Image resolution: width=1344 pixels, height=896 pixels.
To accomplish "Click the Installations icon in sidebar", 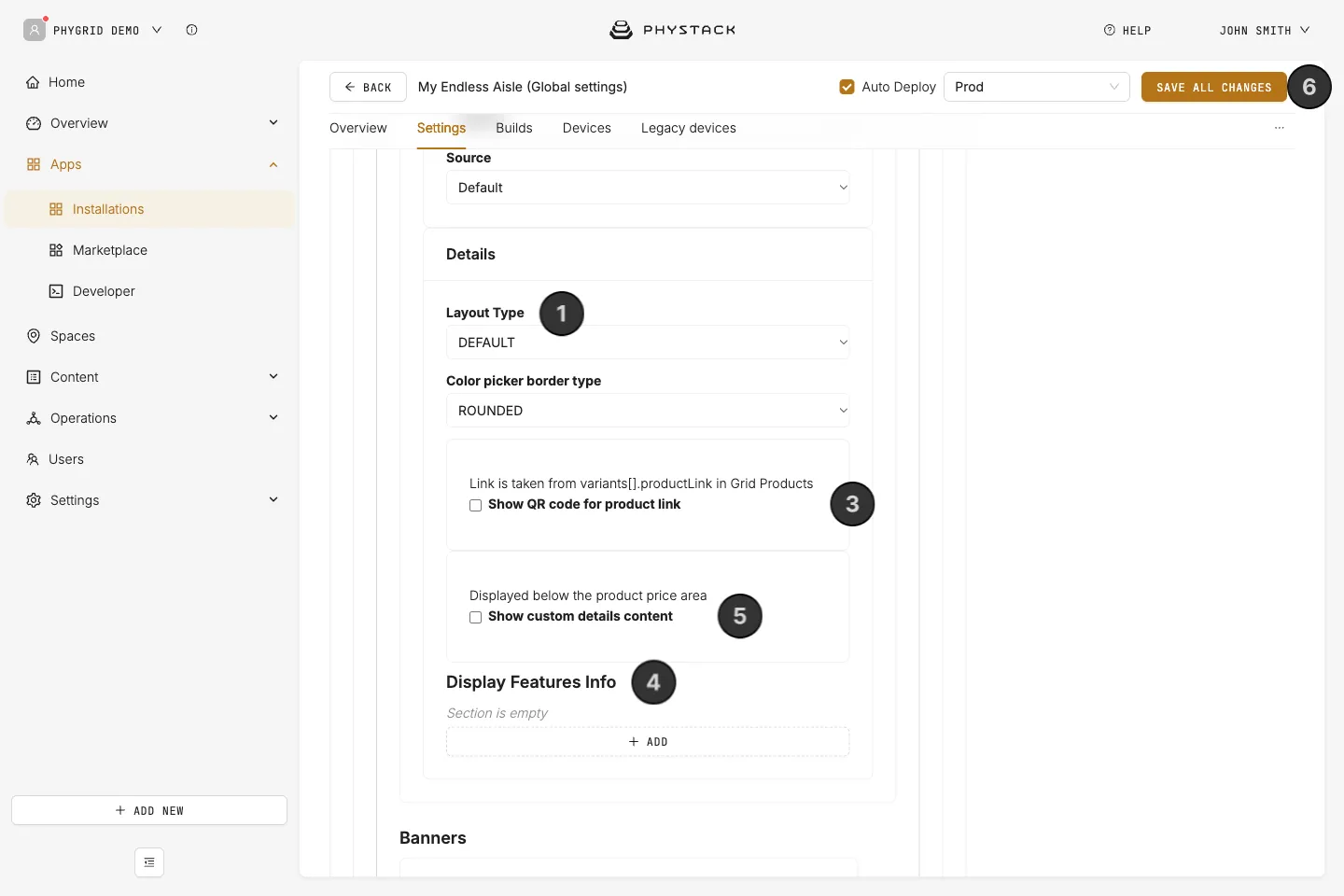I will pos(56,209).
